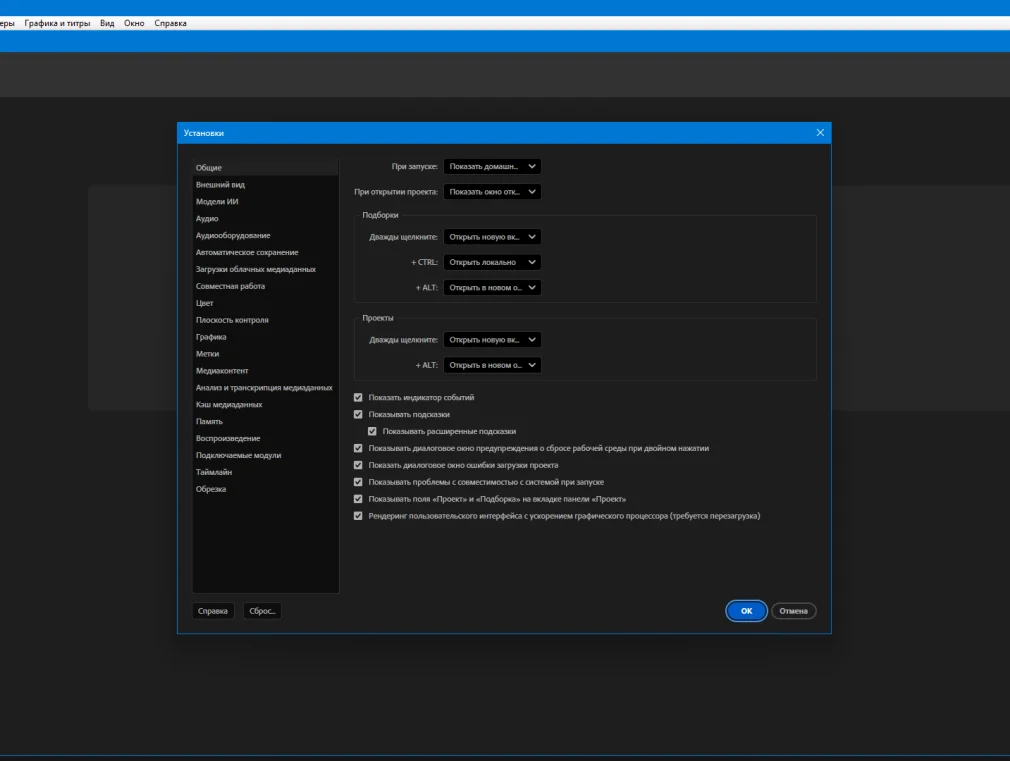The width and height of the screenshot is (1010, 761).
Task: Select Внешний вид category in sidebar
Action: pyautogui.click(x=220, y=185)
